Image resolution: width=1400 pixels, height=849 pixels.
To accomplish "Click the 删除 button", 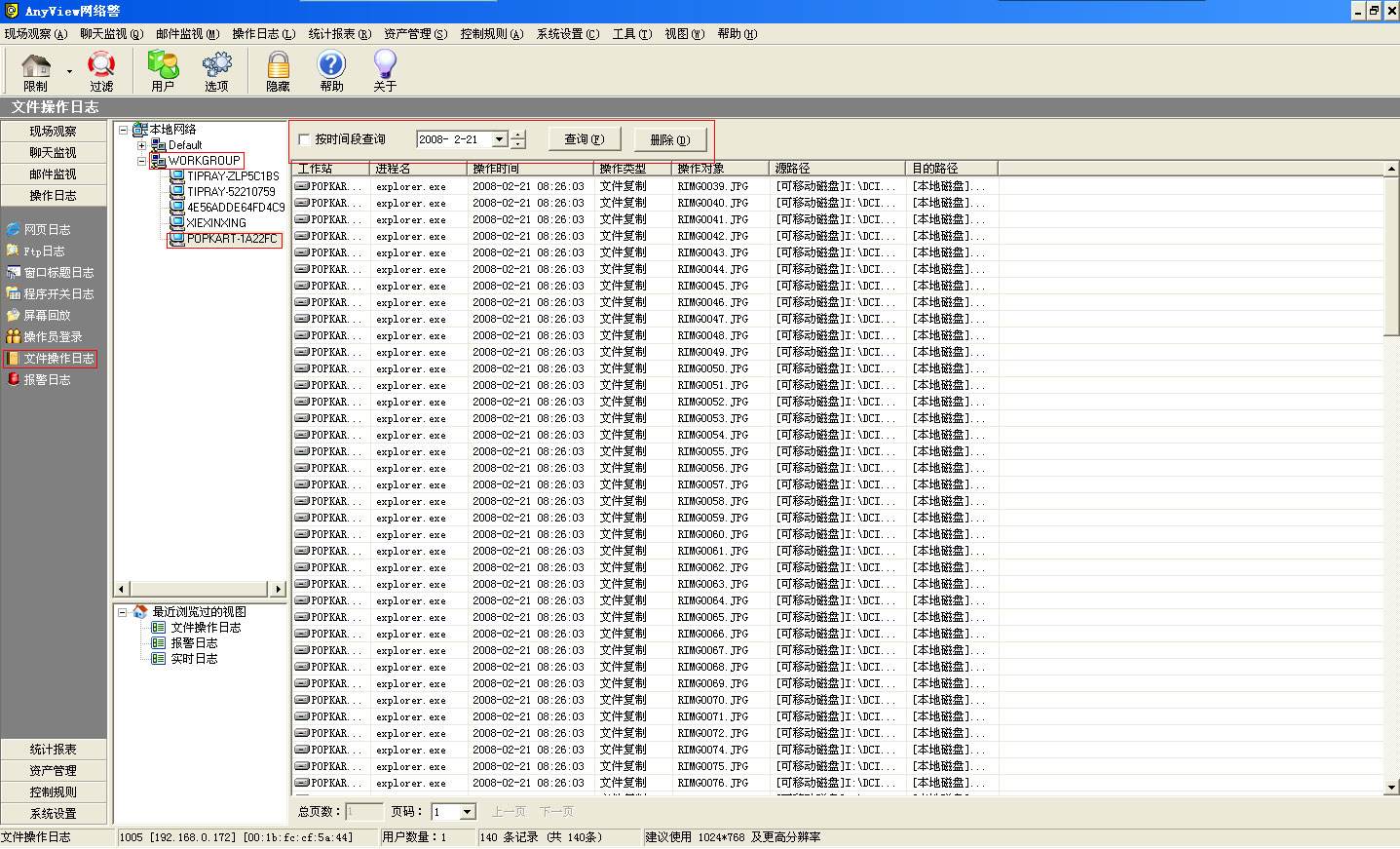I will tap(670, 140).
